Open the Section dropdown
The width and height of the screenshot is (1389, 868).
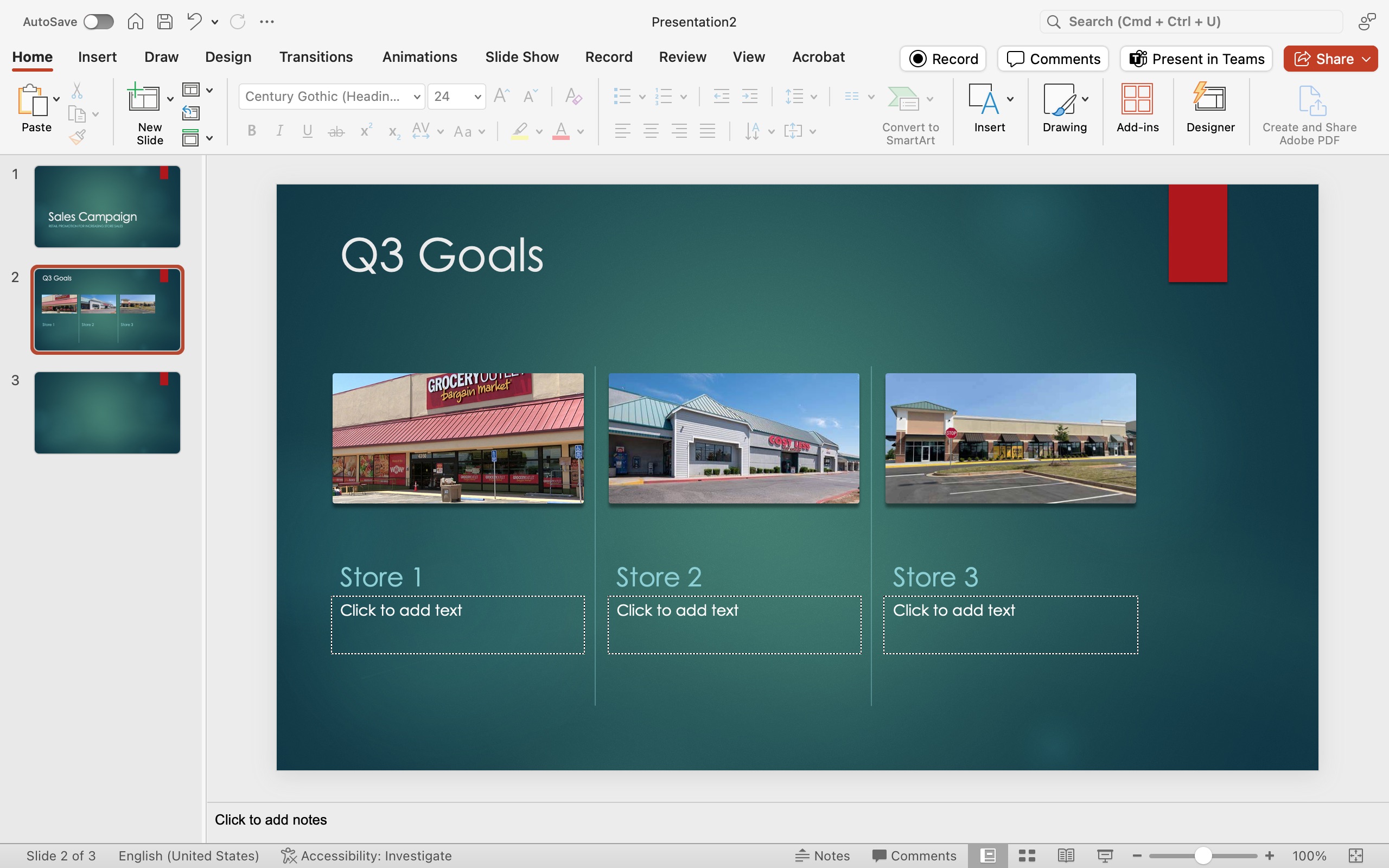pyautogui.click(x=197, y=138)
